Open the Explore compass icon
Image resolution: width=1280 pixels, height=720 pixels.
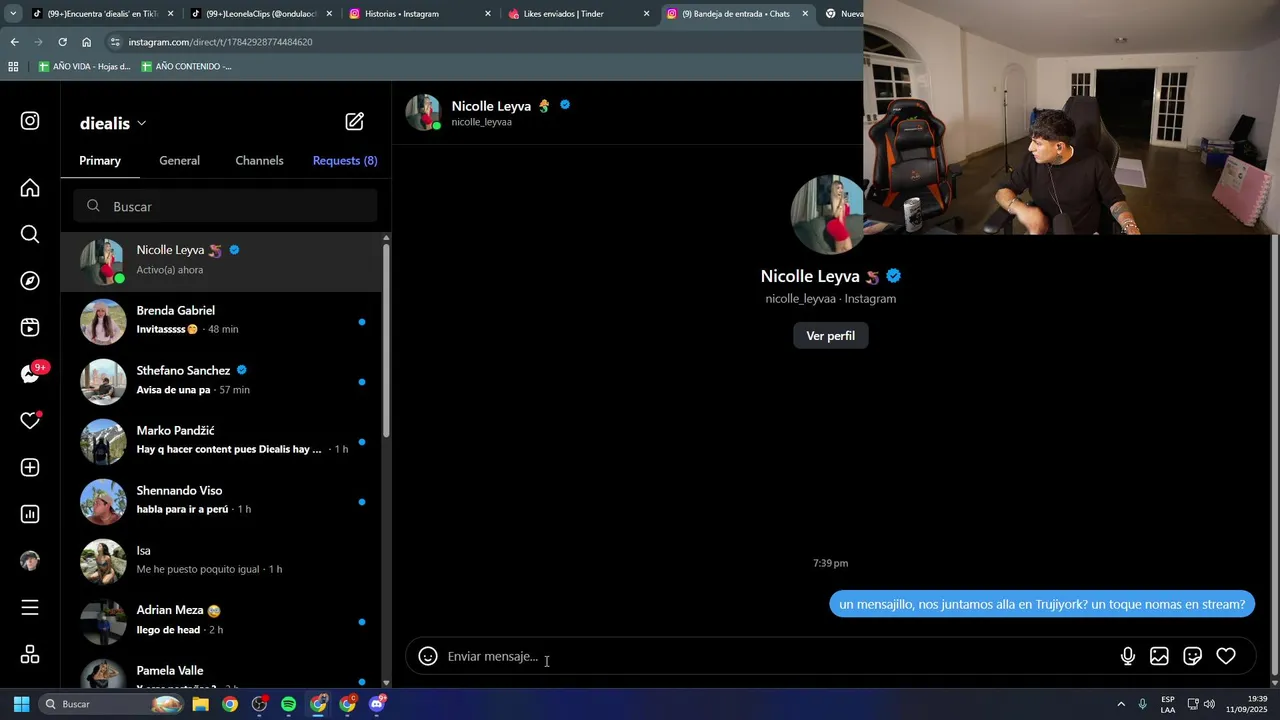(30, 281)
